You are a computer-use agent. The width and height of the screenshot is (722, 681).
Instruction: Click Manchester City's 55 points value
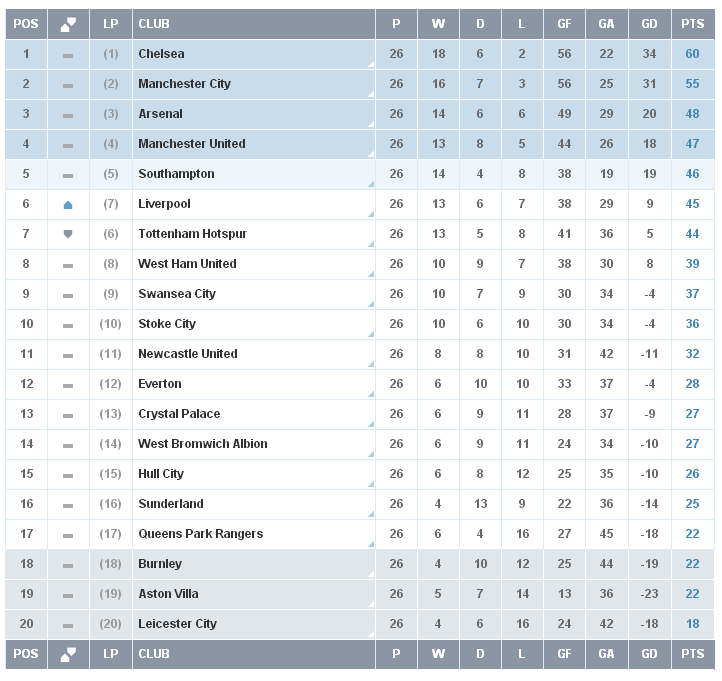tap(692, 84)
